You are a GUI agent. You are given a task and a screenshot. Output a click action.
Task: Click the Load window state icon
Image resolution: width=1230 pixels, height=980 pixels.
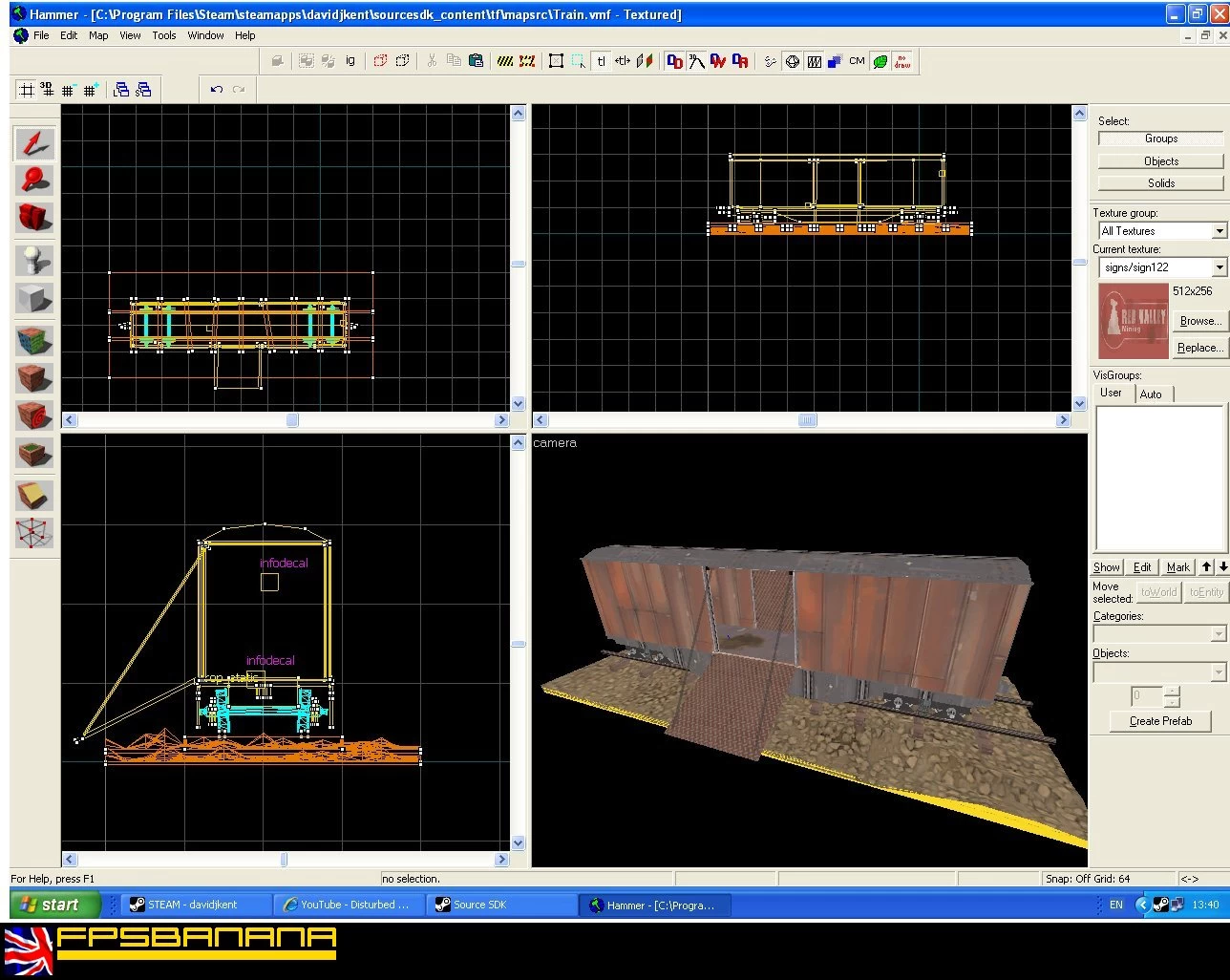pyautogui.click(x=121, y=90)
